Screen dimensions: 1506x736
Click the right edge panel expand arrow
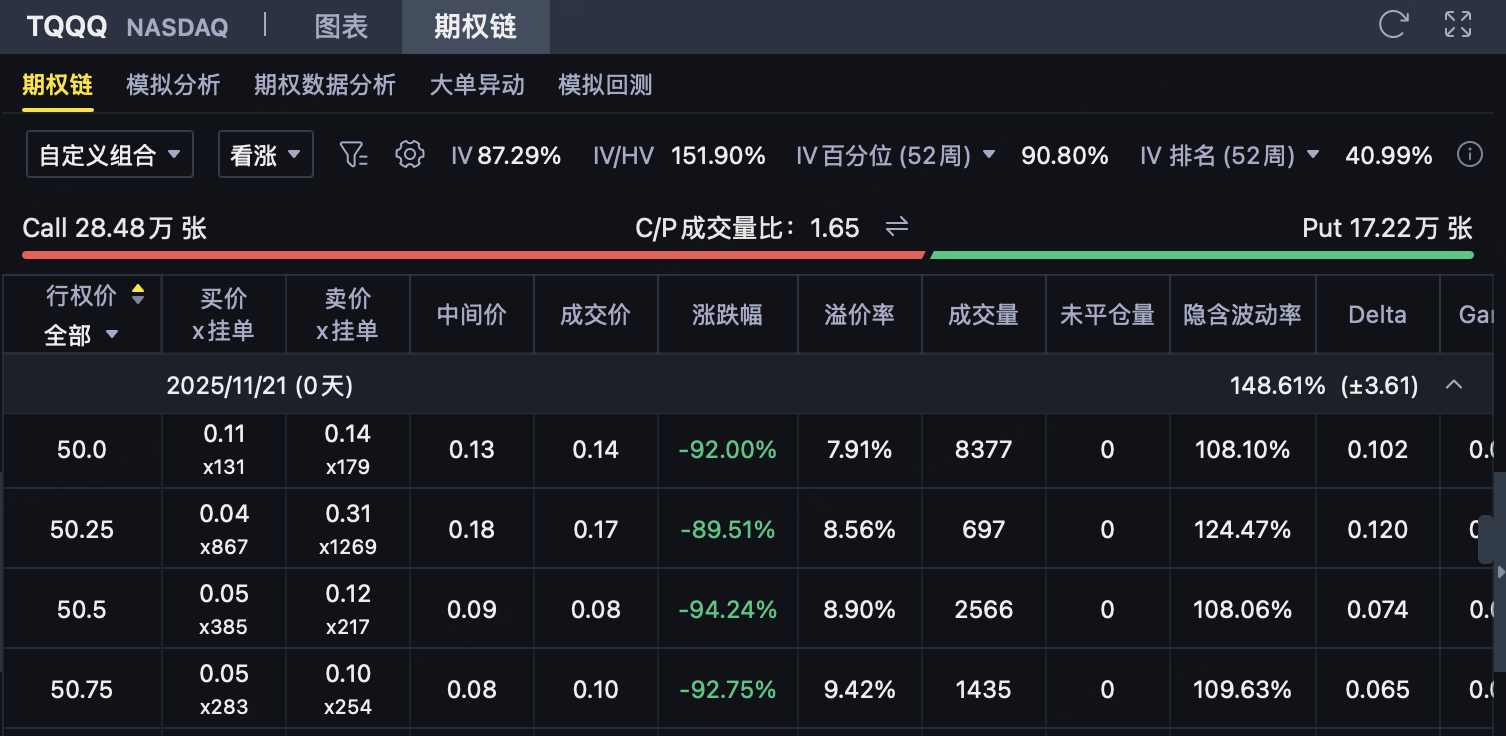click(1499, 573)
